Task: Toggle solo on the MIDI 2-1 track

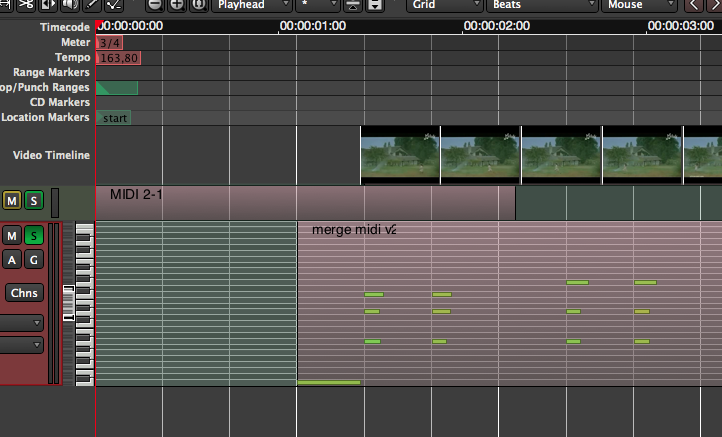Action: pyautogui.click(x=34, y=201)
